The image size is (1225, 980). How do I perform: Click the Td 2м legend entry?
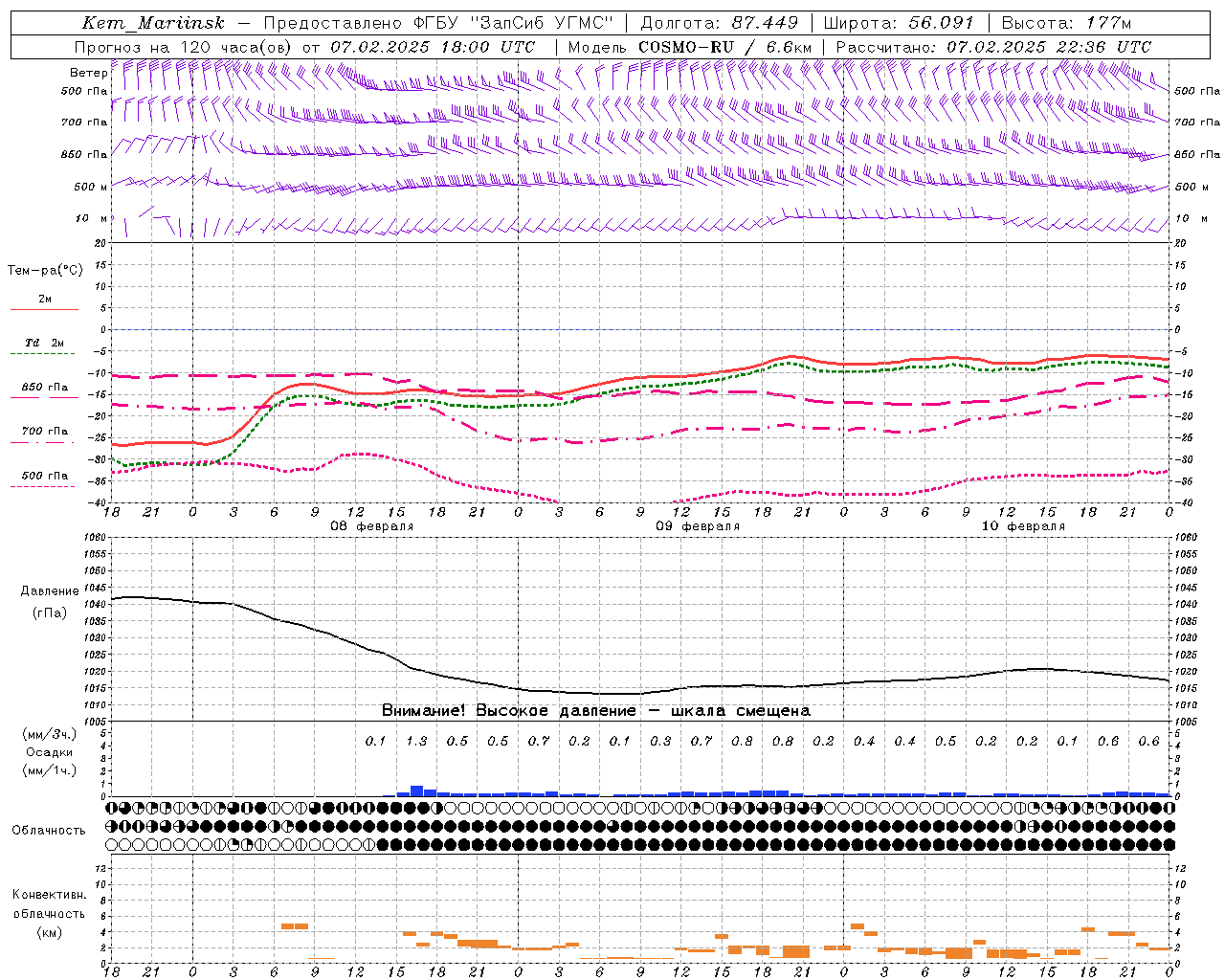tap(44, 343)
